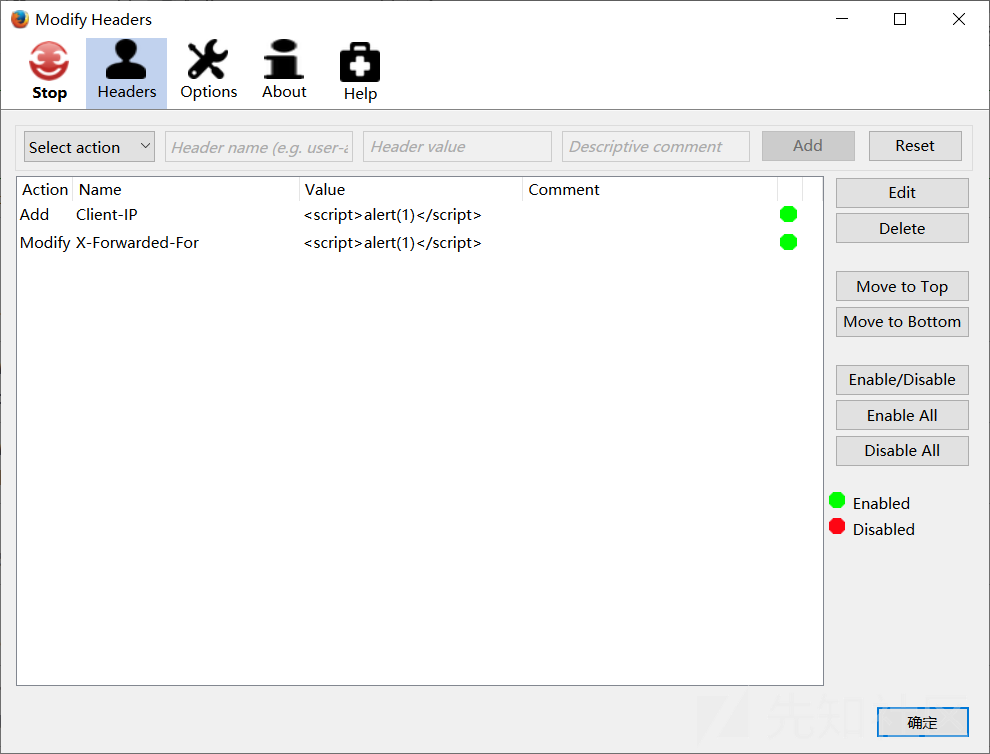Close the Modify Headers window

958,19
